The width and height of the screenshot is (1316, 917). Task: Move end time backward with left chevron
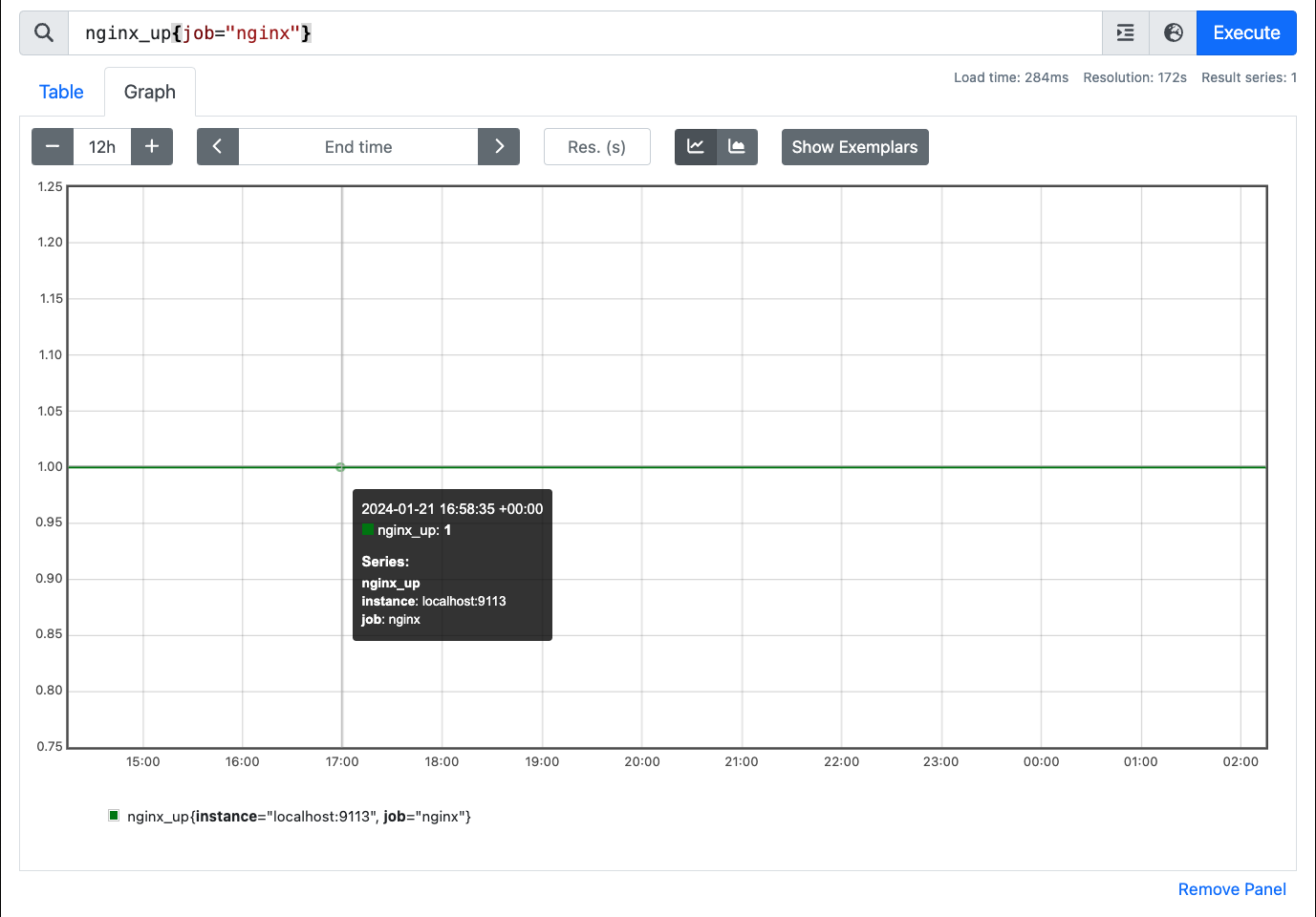(218, 147)
